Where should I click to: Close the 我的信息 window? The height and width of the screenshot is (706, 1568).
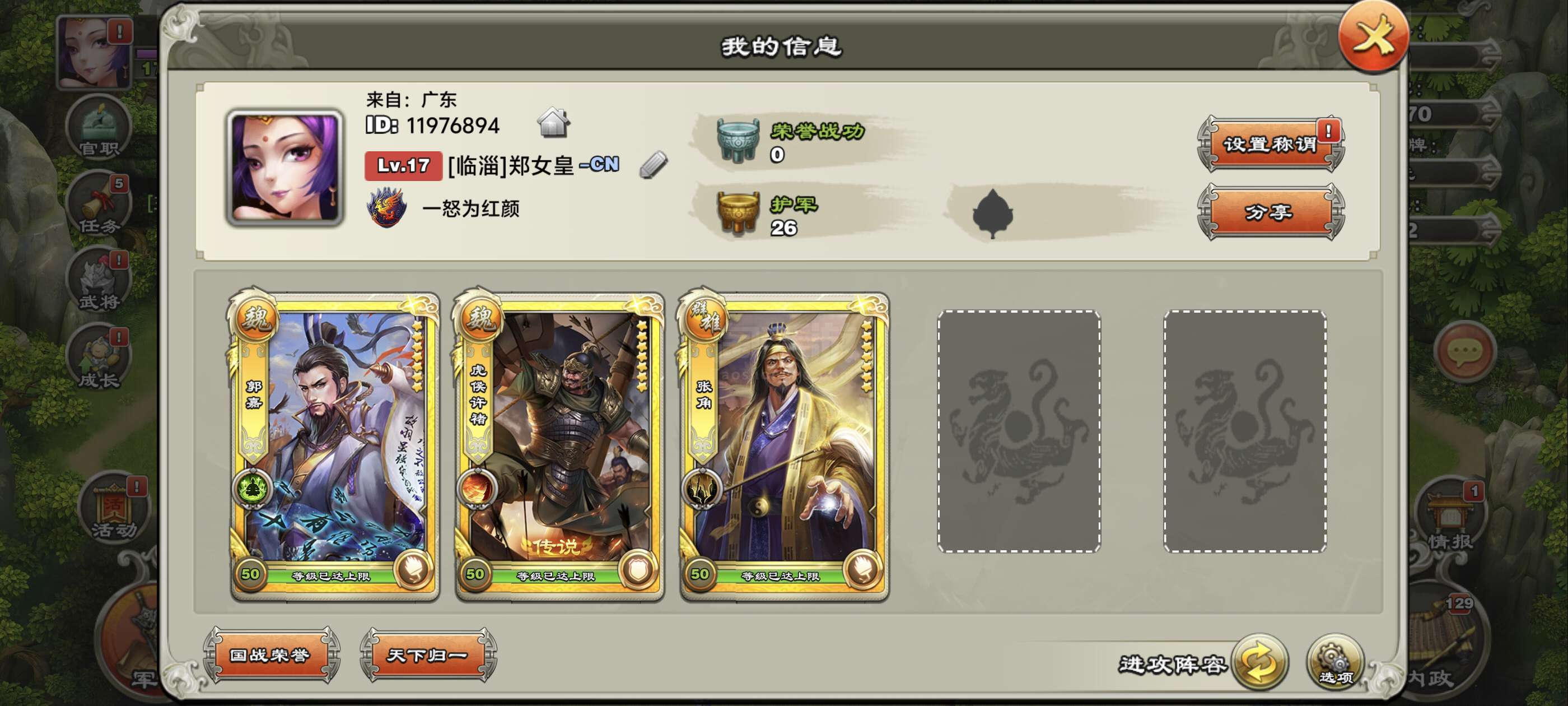coord(1373,38)
